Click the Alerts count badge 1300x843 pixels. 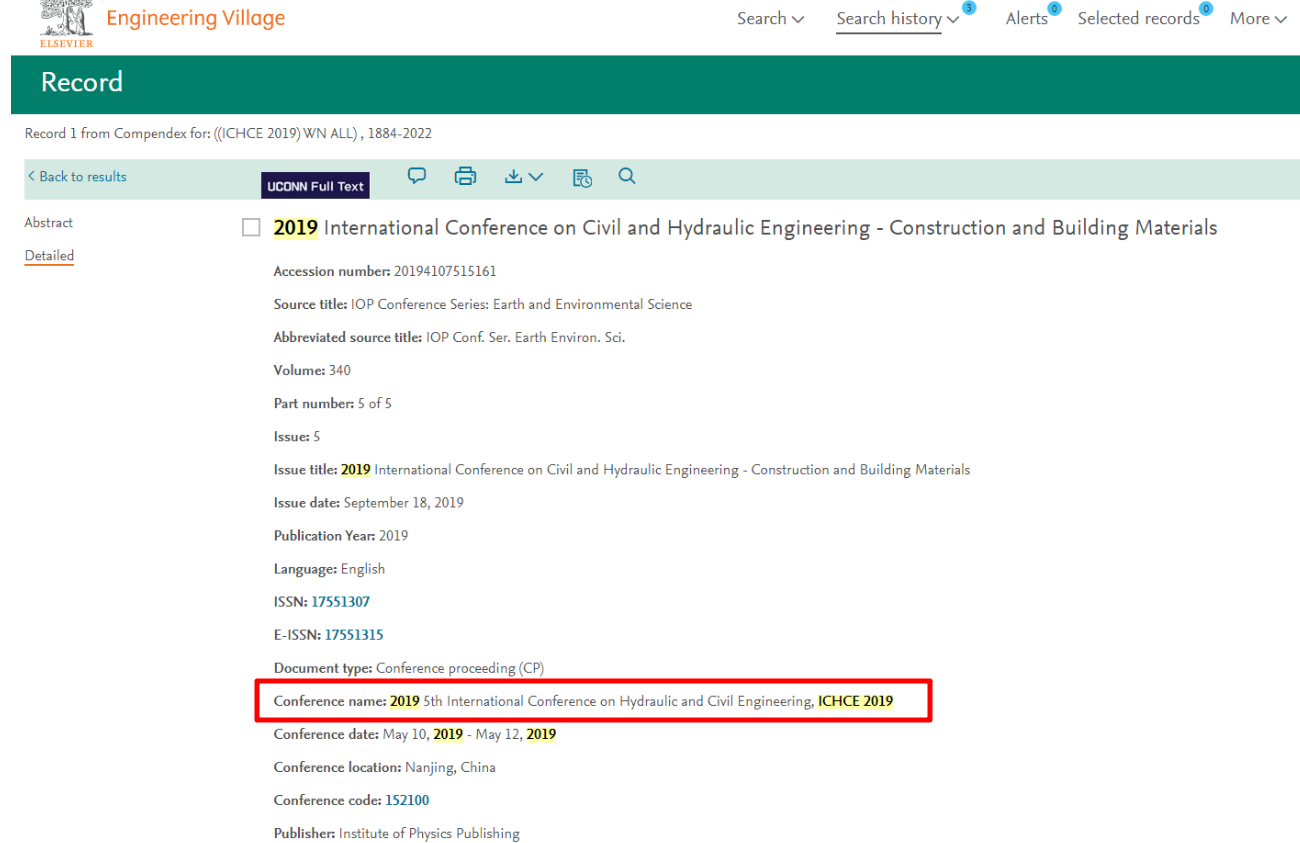1054,8
